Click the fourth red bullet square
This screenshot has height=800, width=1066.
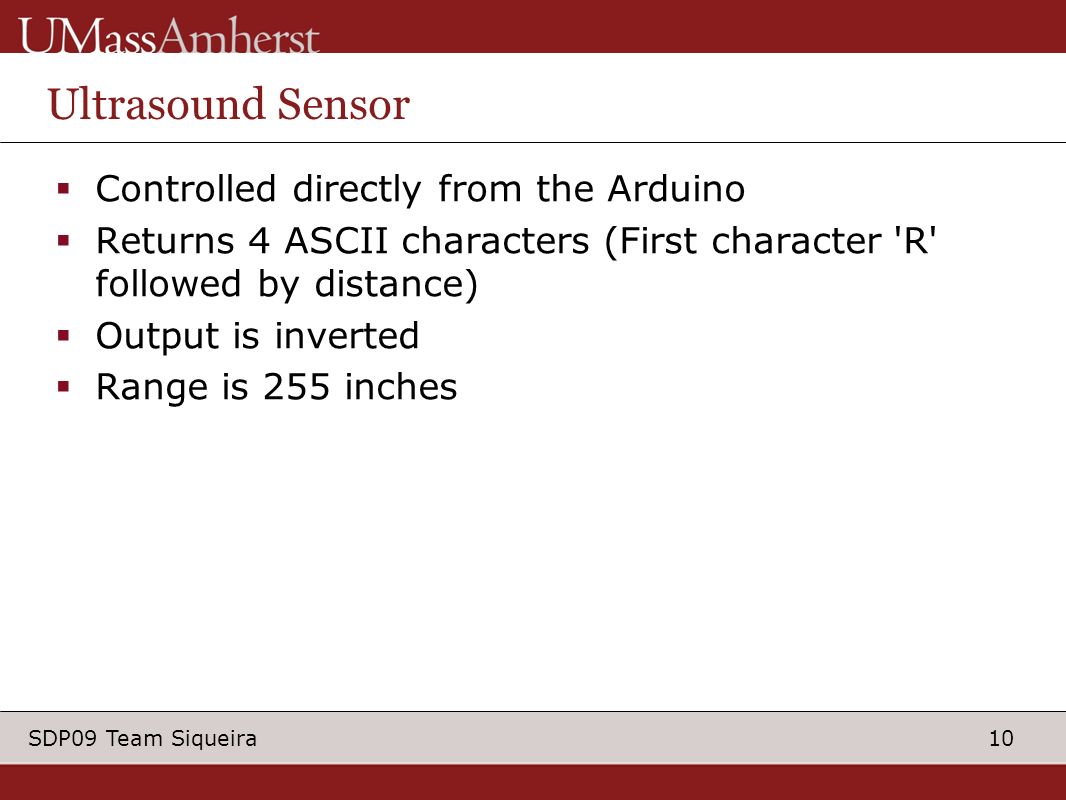64,387
